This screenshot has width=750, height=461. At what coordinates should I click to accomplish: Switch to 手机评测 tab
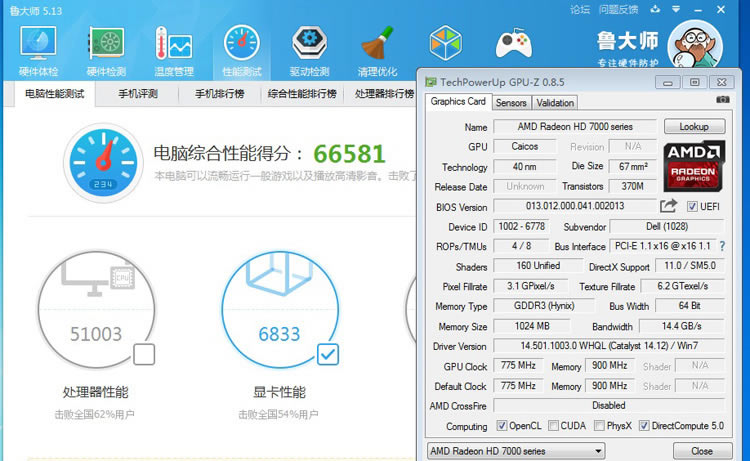click(x=138, y=94)
